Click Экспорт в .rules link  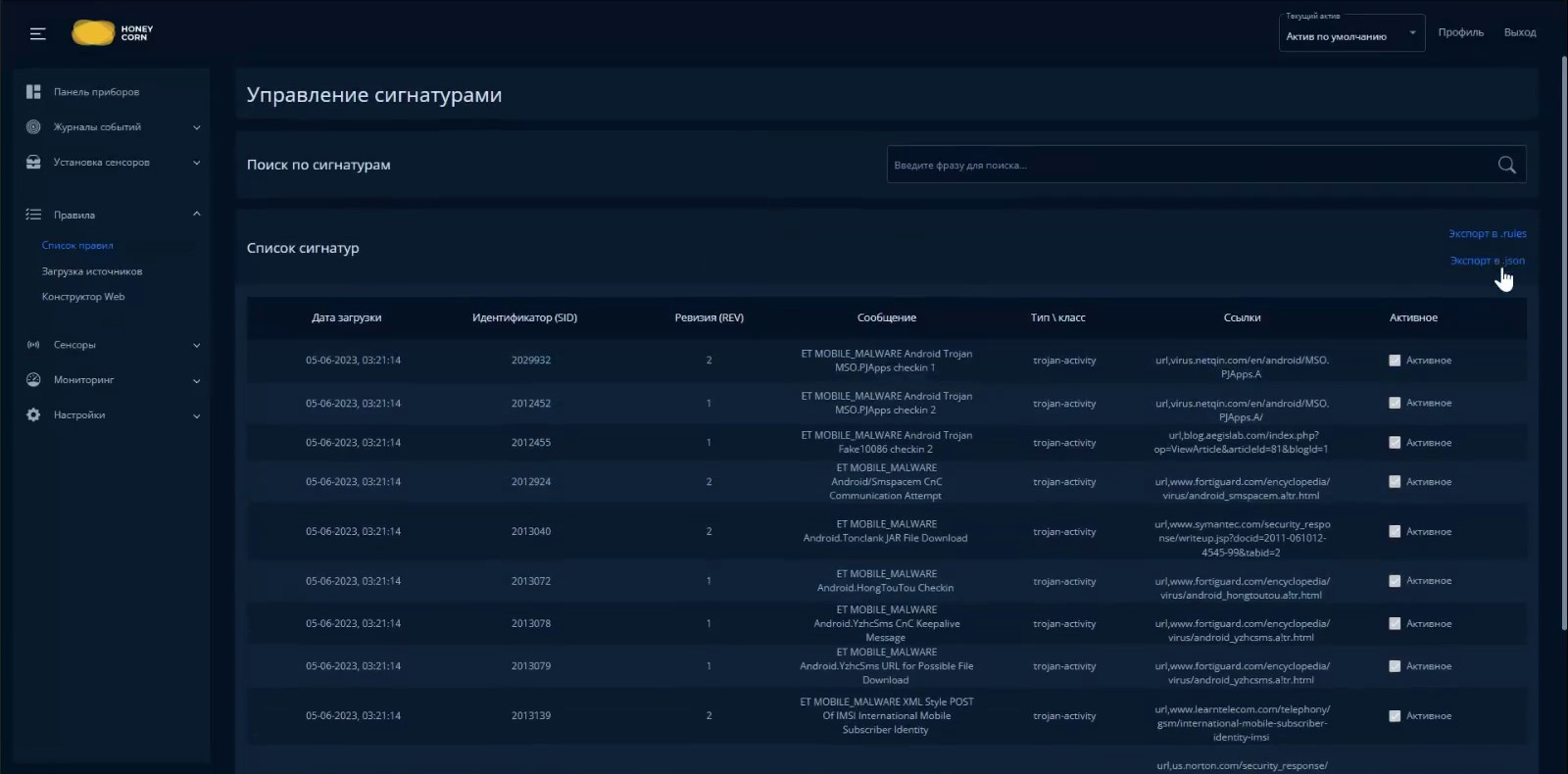pyautogui.click(x=1487, y=234)
